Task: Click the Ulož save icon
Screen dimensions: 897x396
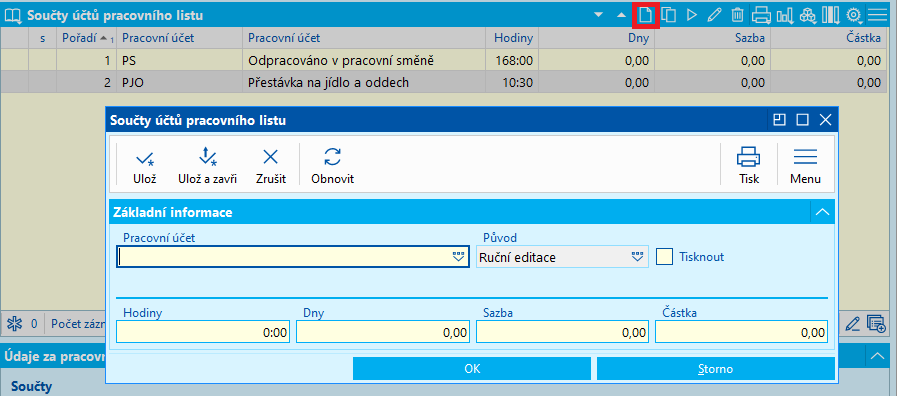Action: pos(145,165)
